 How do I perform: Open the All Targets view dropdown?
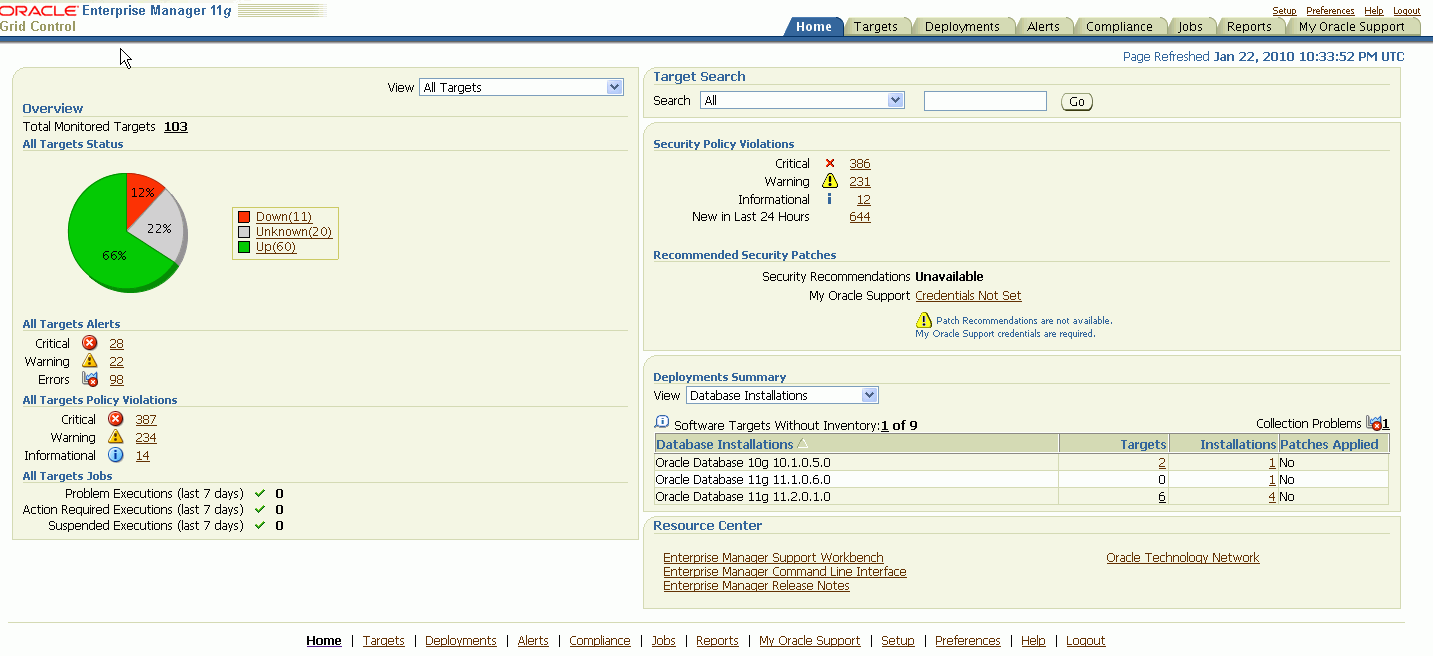pyautogui.click(x=521, y=87)
